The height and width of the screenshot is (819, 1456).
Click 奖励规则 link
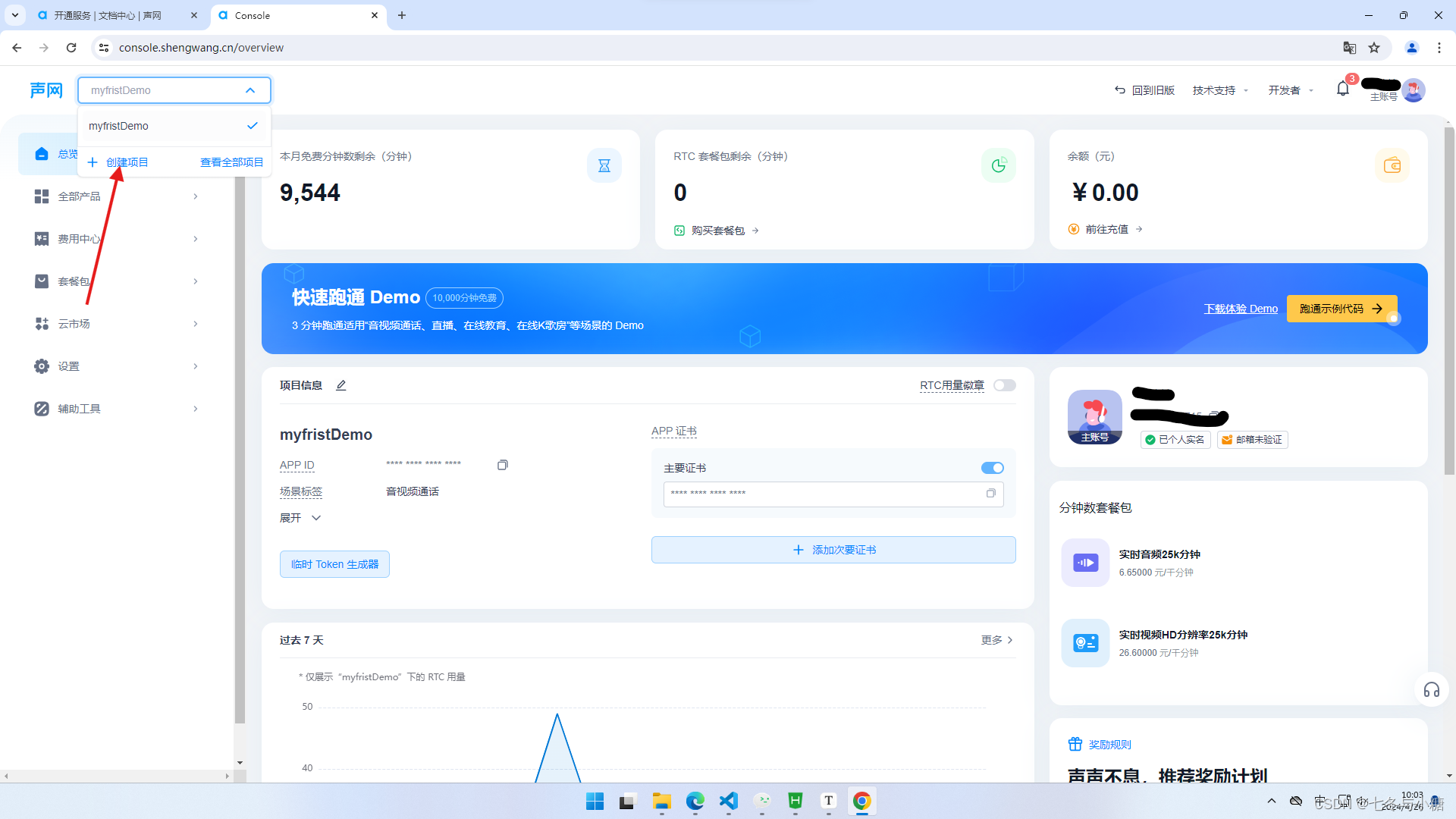[x=1110, y=745]
